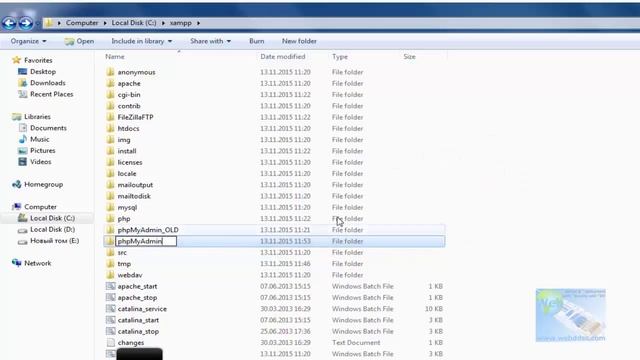640x360 pixels.
Task: Click xampp in the address breadcrumb
Action: coord(180,23)
